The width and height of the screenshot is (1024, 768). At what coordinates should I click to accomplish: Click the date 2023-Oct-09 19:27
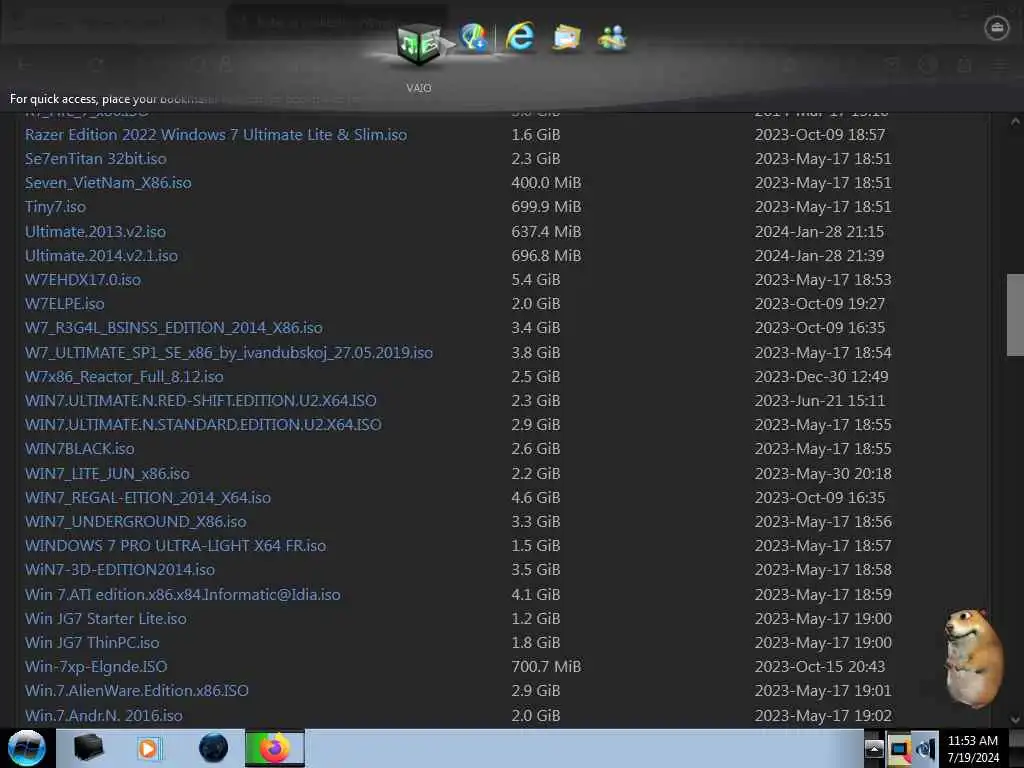click(x=820, y=304)
